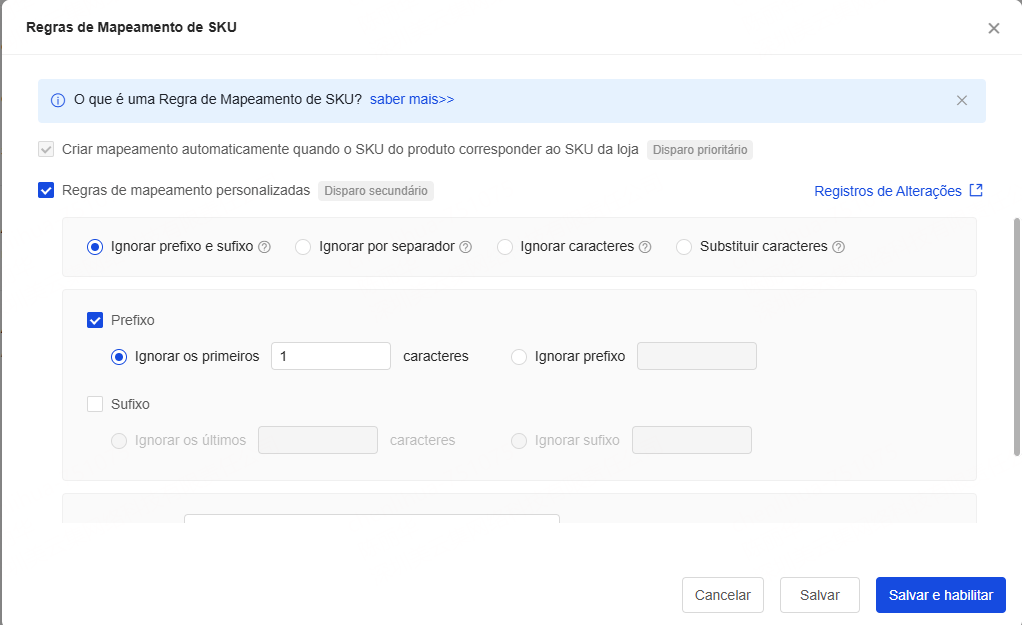
Task: Select Ignorar os primeiros radio button
Action: [x=119, y=357]
